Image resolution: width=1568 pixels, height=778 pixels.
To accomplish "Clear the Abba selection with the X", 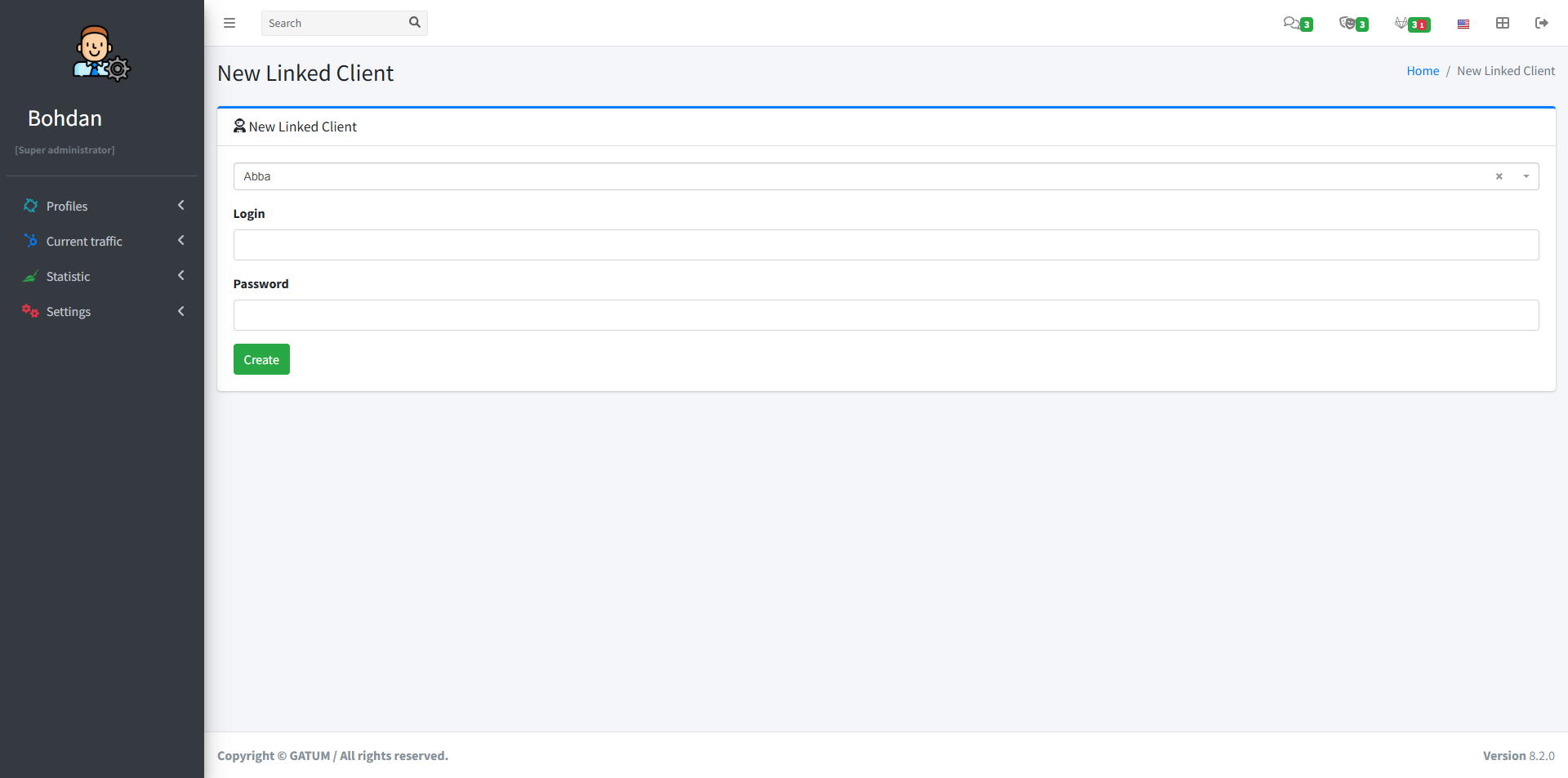I will pos(1499,176).
